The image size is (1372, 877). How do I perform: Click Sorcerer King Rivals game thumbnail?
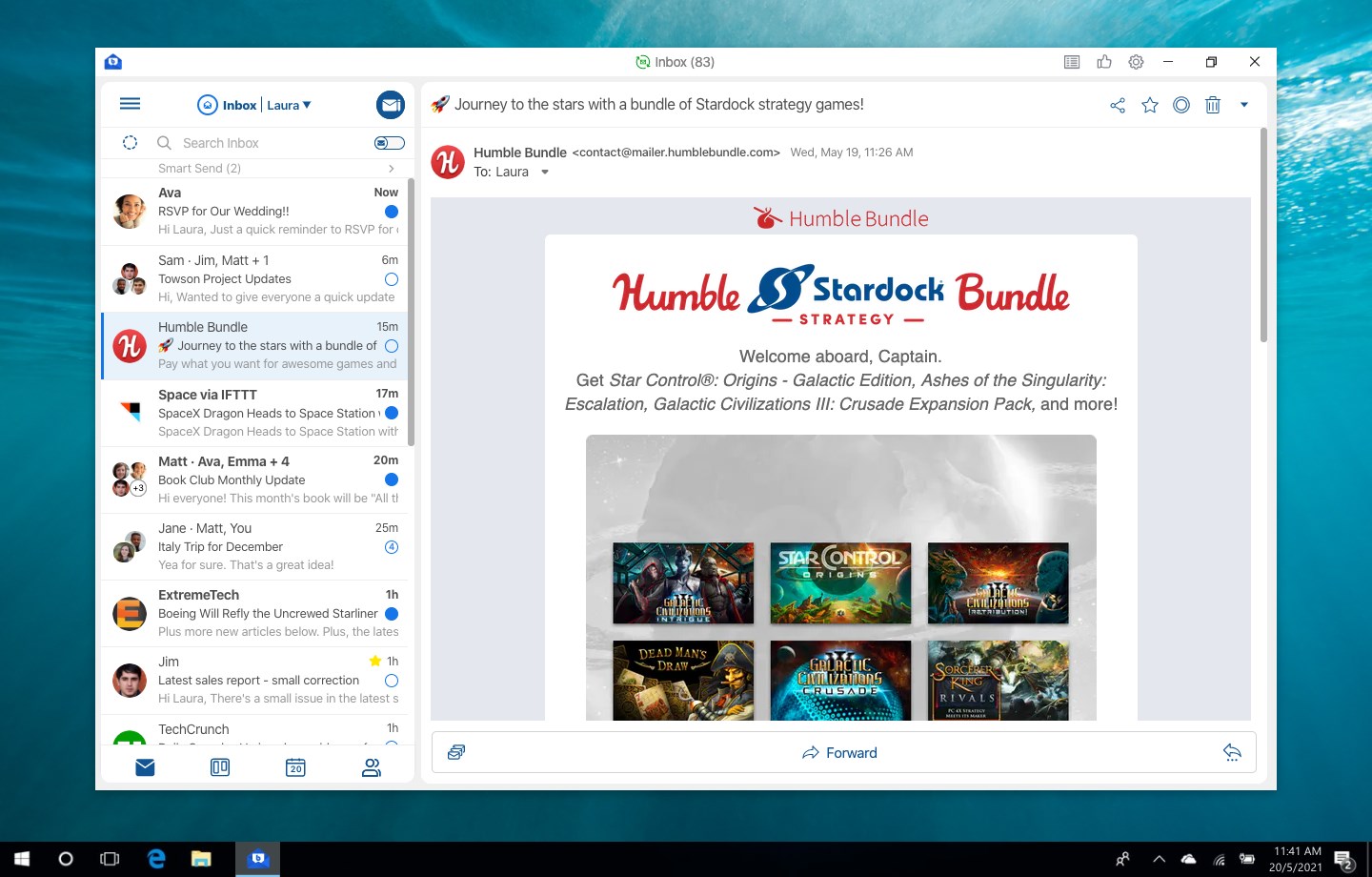click(x=998, y=680)
